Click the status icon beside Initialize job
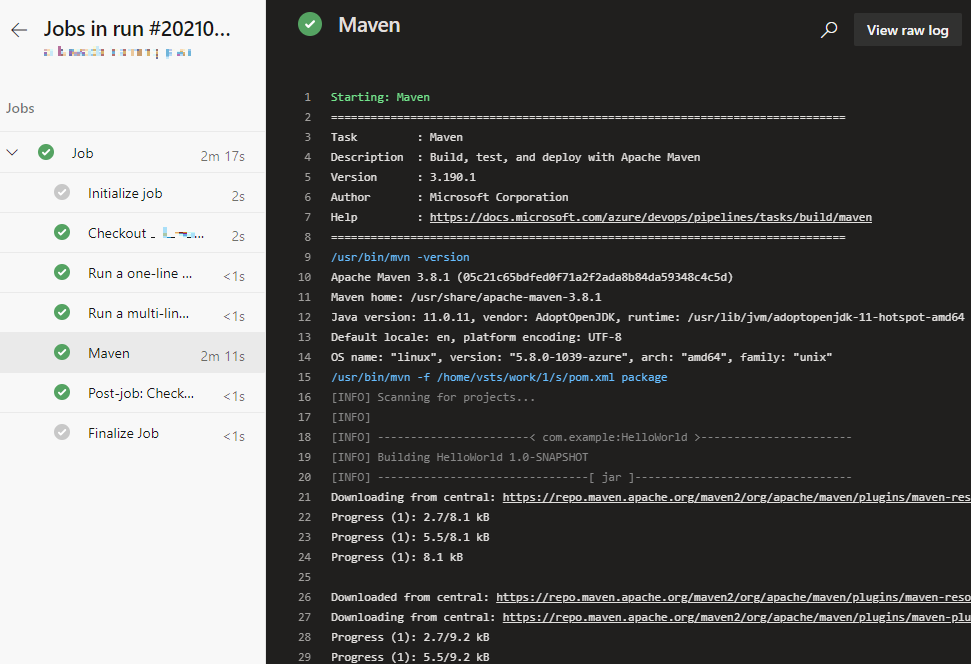The width and height of the screenshot is (971, 664). point(61,192)
